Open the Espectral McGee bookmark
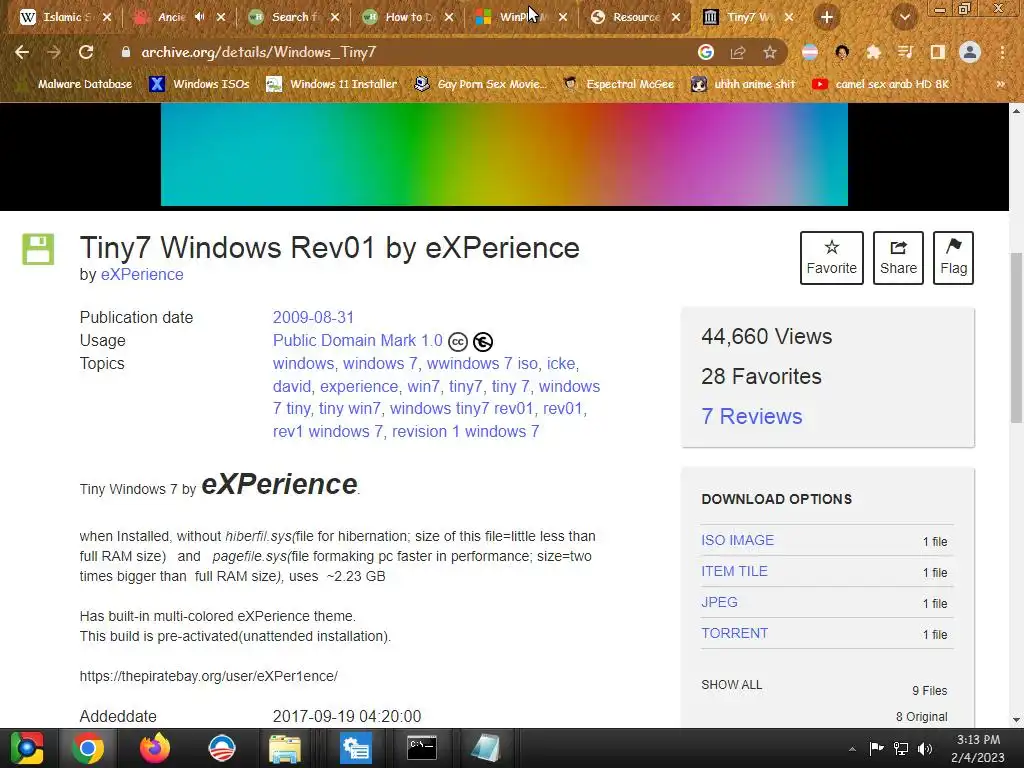 tap(619, 84)
